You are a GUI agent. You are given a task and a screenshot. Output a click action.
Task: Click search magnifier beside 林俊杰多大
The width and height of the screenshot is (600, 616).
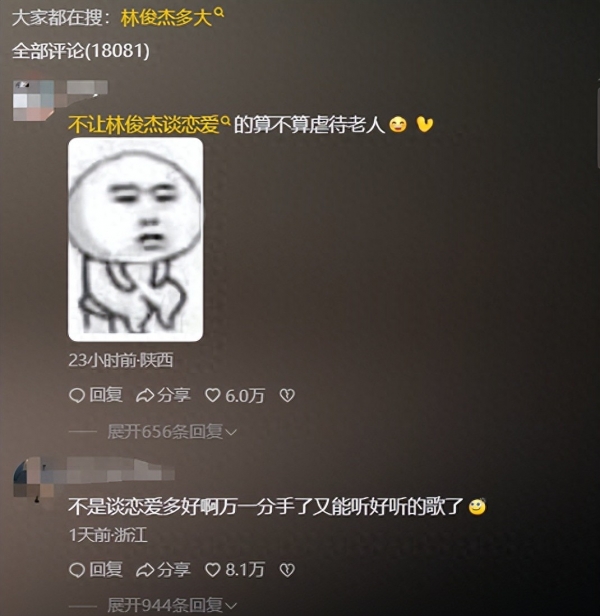[x=219, y=13]
